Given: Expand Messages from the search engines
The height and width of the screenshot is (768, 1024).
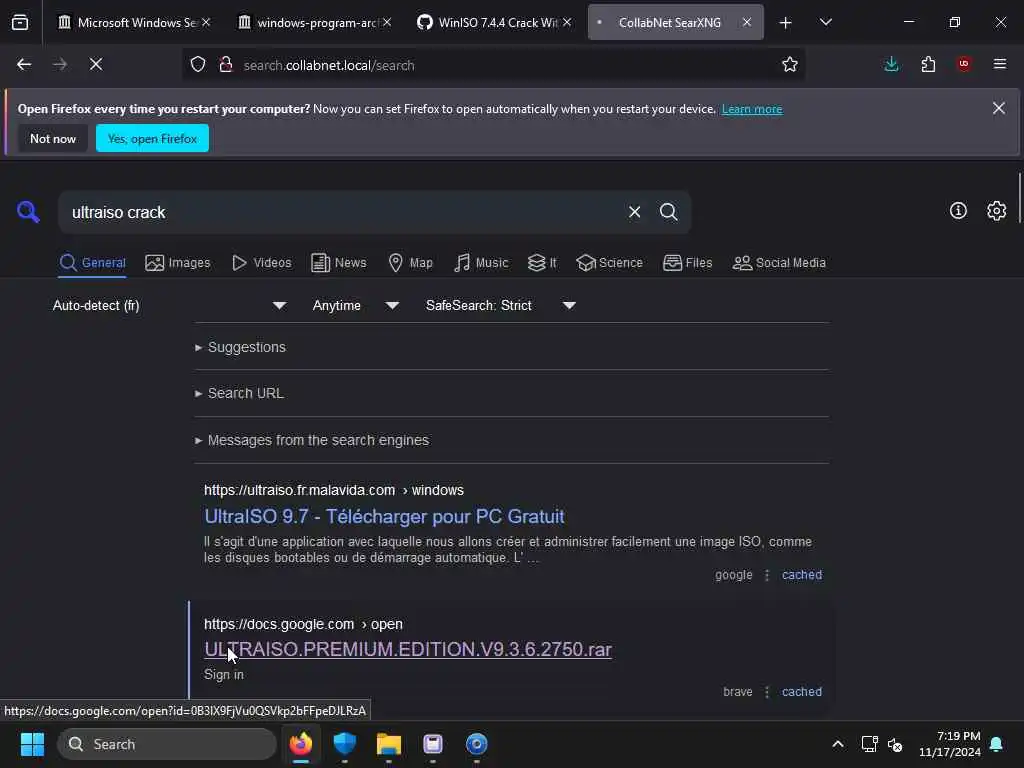Looking at the screenshot, I should pos(312,440).
